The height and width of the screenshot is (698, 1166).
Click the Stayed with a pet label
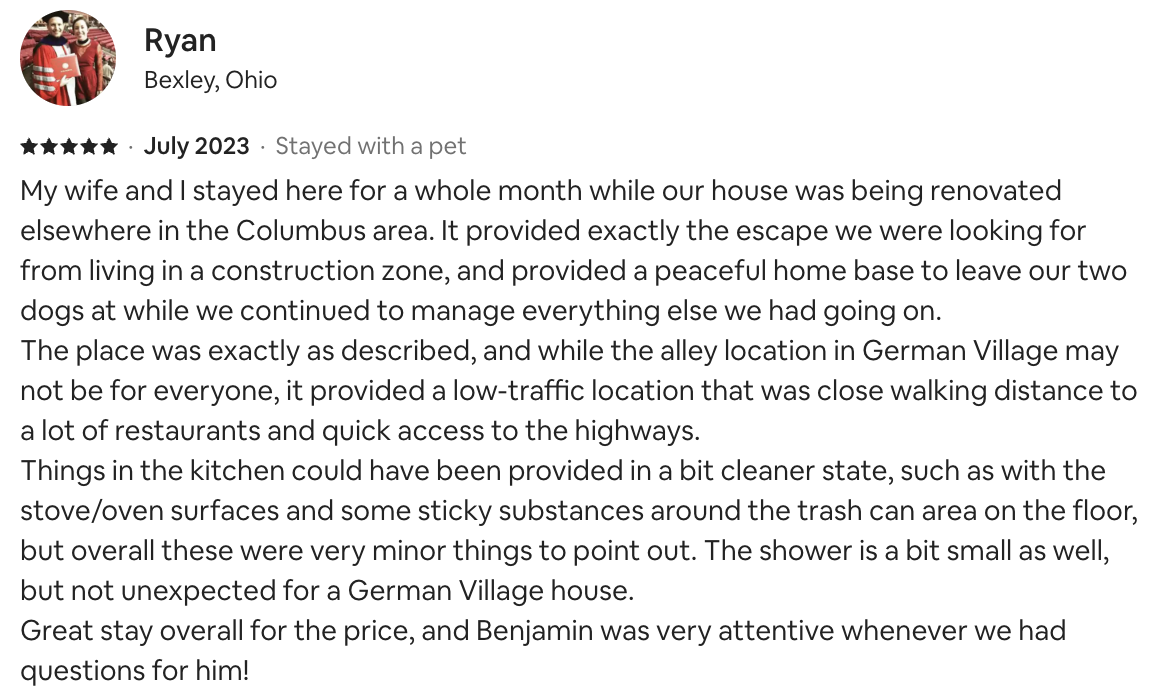[371, 147]
